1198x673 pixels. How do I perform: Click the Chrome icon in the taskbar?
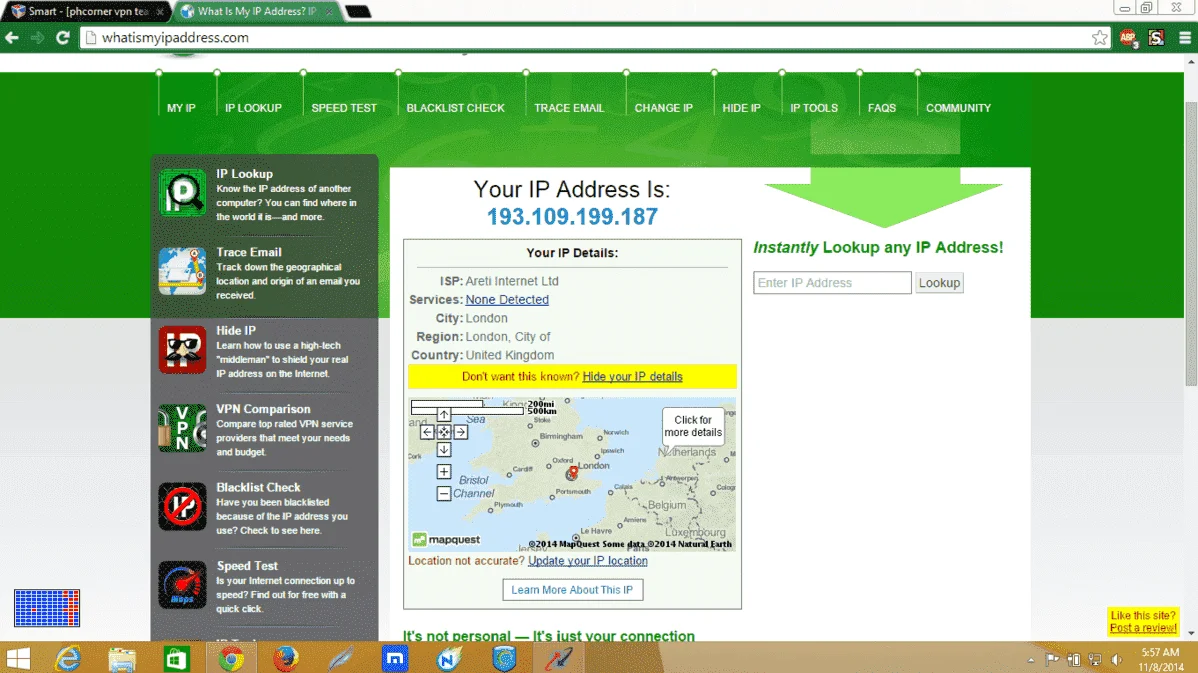click(x=232, y=658)
